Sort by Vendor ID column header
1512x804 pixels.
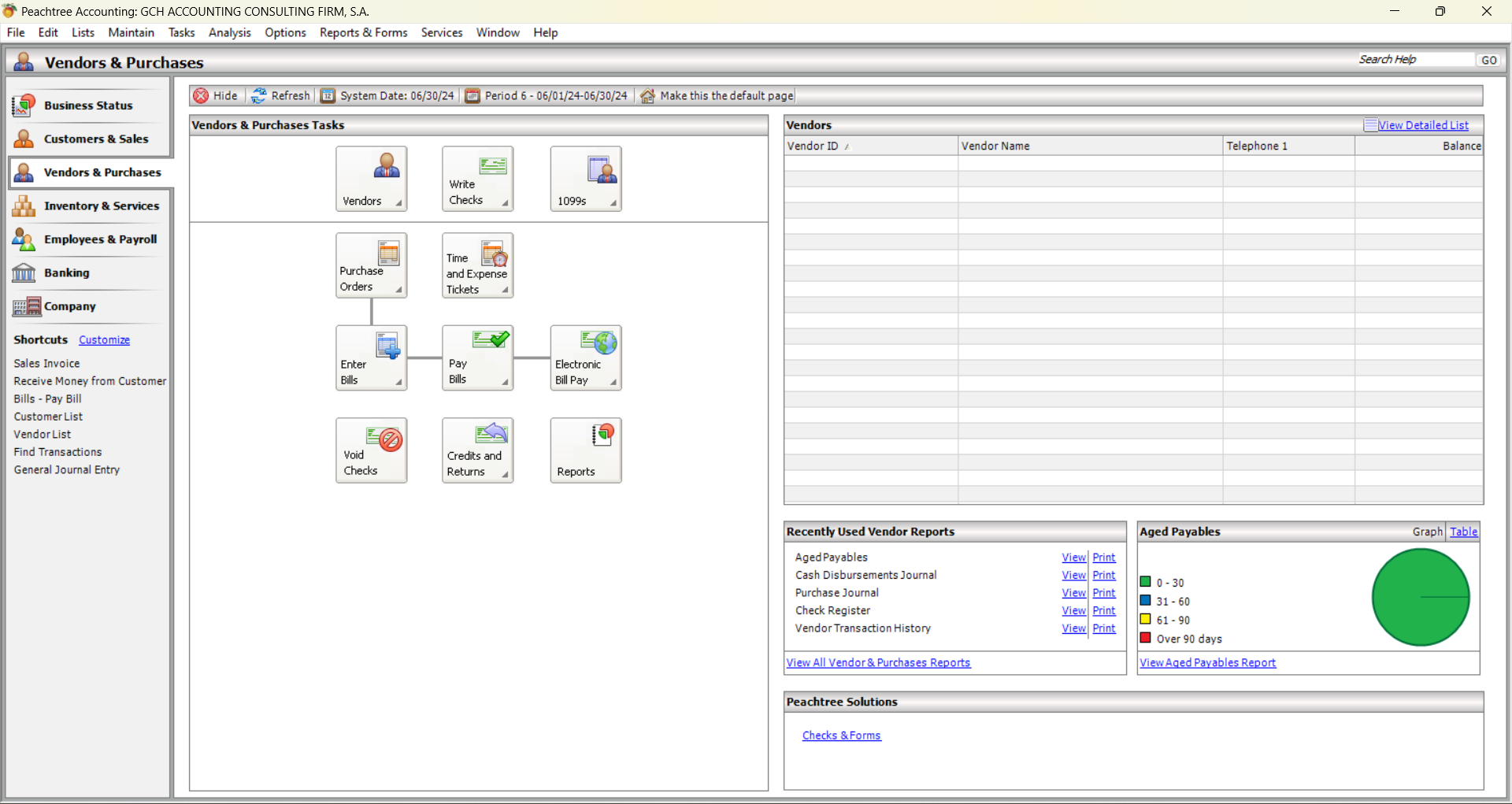coord(871,146)
